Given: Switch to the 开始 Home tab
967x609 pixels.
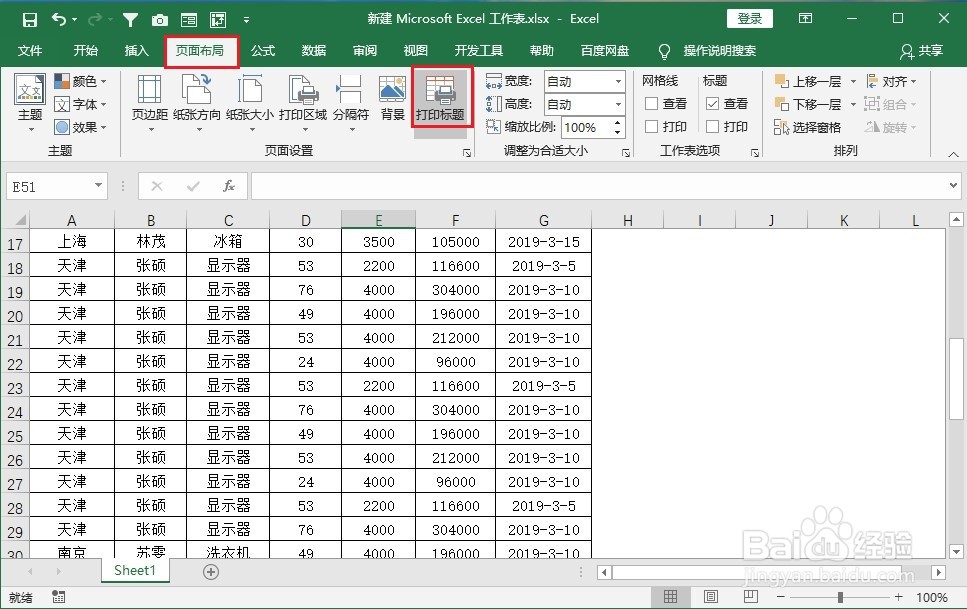Looking at the screenshot, I should tap(86, 51).
